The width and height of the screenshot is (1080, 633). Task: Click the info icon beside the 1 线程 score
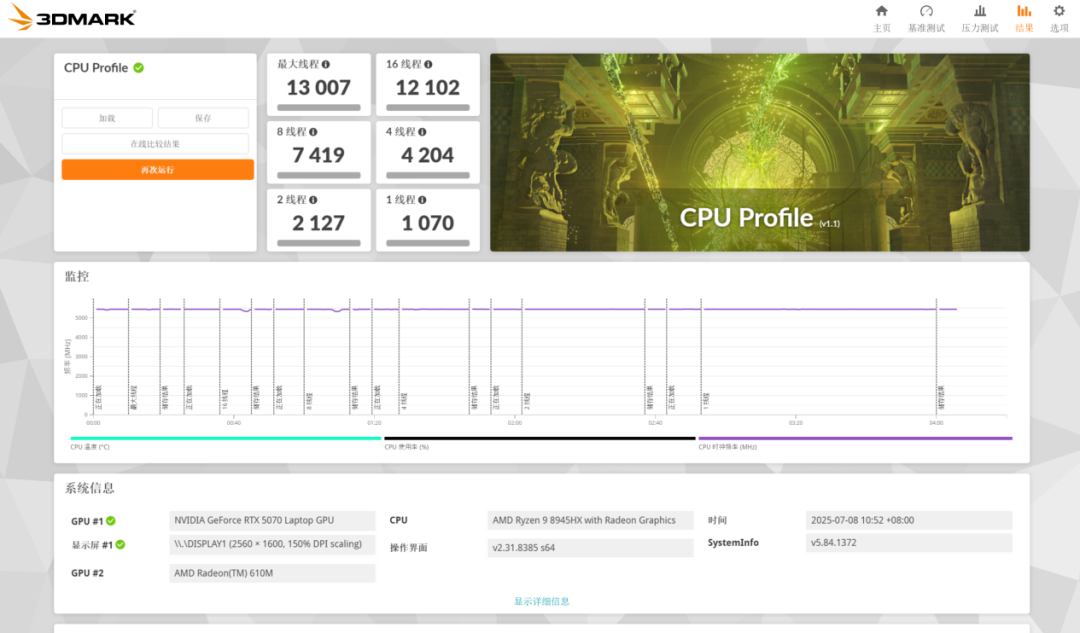click(x=422, y=200)
